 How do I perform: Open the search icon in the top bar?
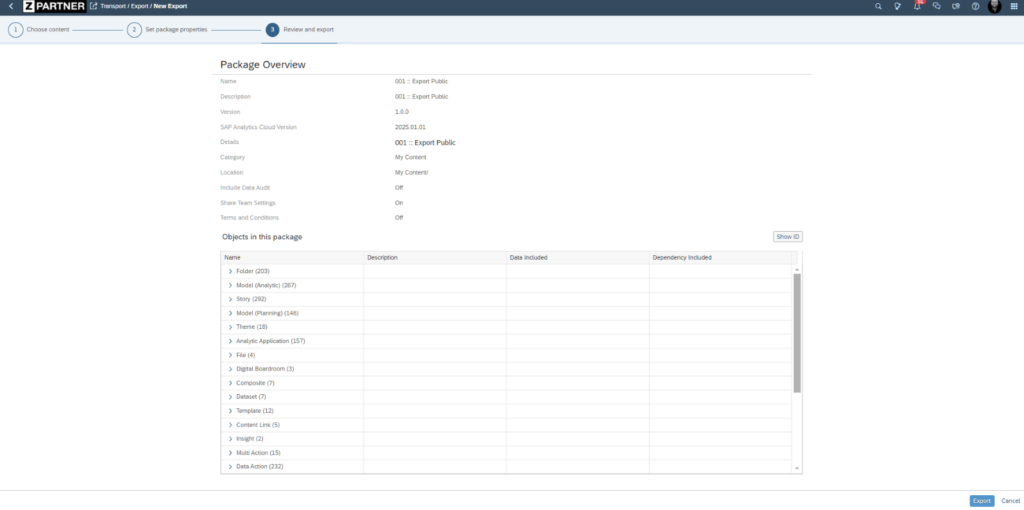click(x=878, y=6)
